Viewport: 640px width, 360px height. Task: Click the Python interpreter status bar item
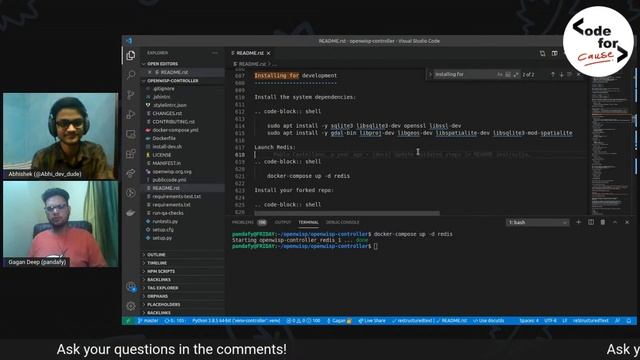tap(236, 321)
